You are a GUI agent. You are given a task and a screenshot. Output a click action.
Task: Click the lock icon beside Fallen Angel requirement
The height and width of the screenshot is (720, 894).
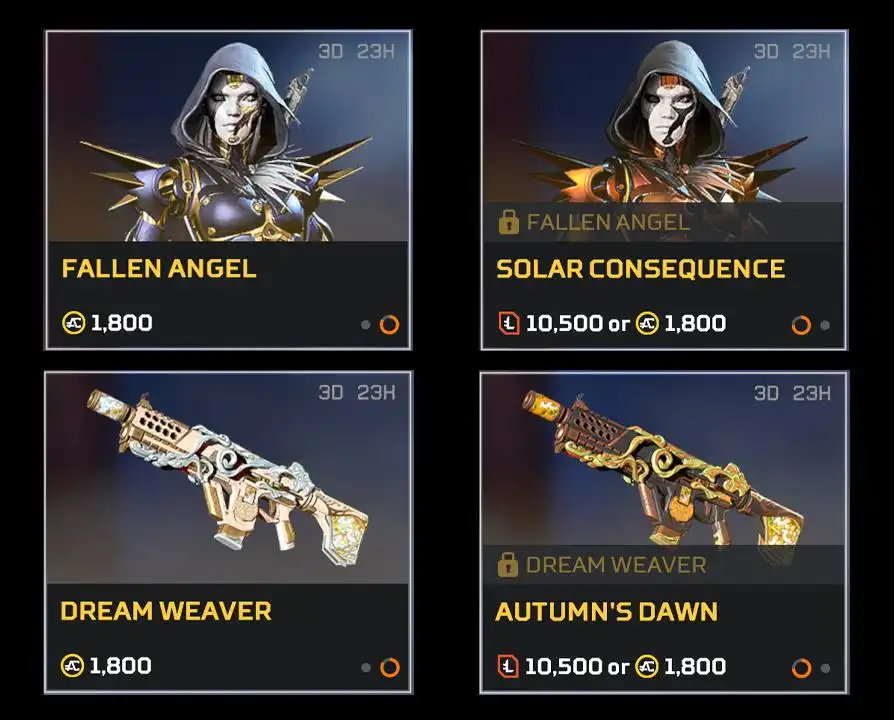509,222
